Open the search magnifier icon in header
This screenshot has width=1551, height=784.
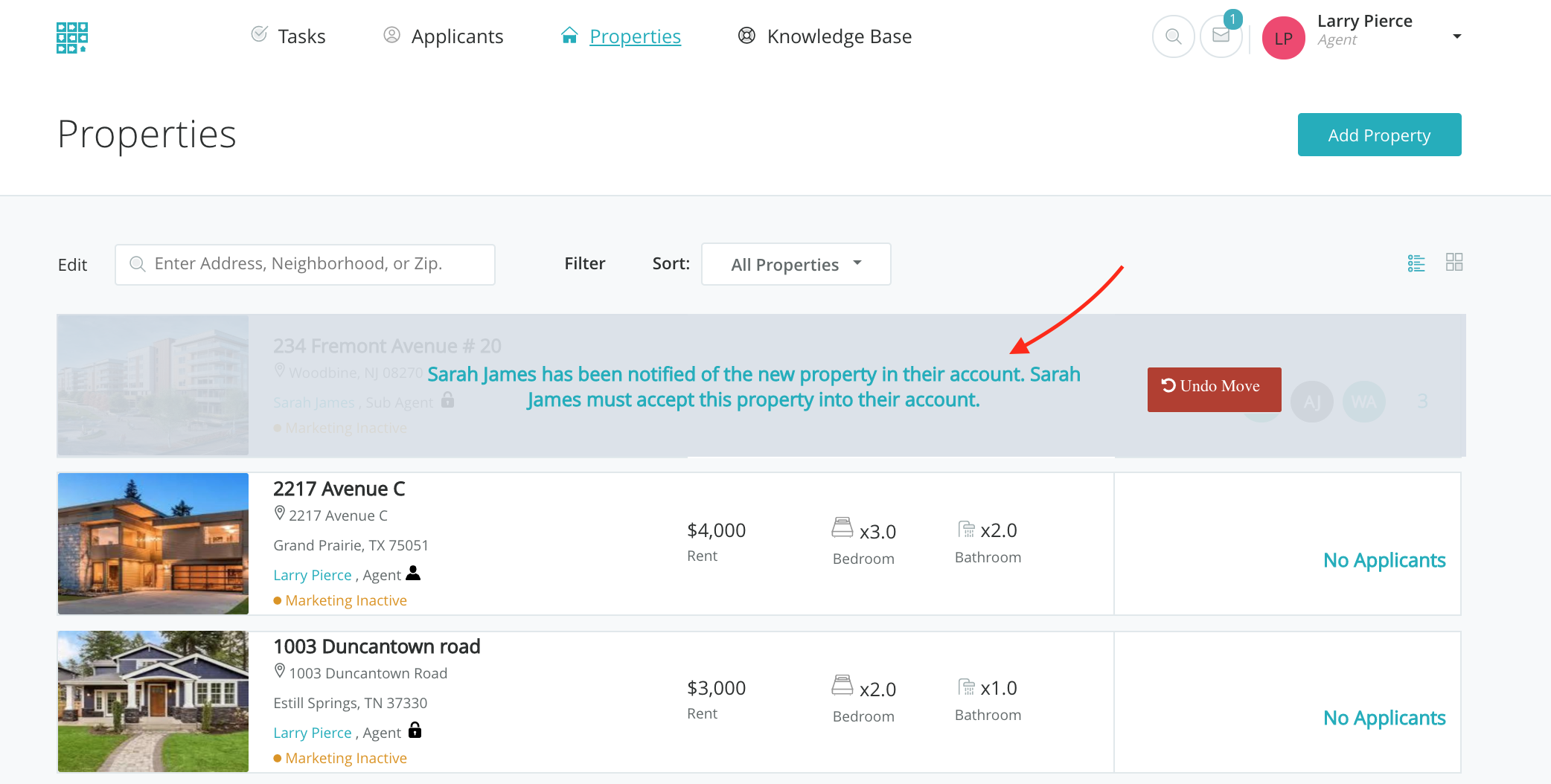[x=1173, y=36]
